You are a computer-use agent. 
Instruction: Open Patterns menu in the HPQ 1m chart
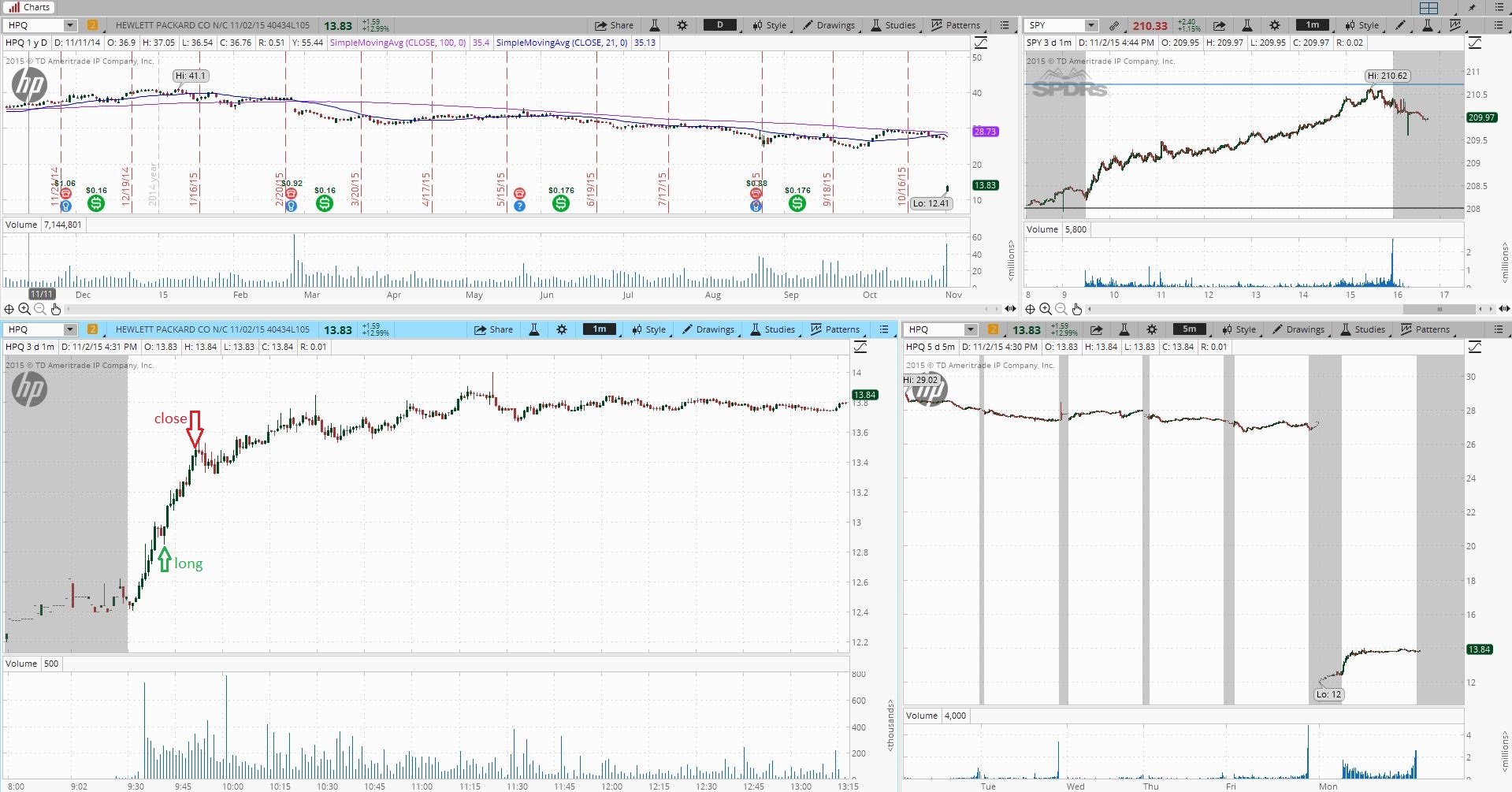(x=835, y=329)
